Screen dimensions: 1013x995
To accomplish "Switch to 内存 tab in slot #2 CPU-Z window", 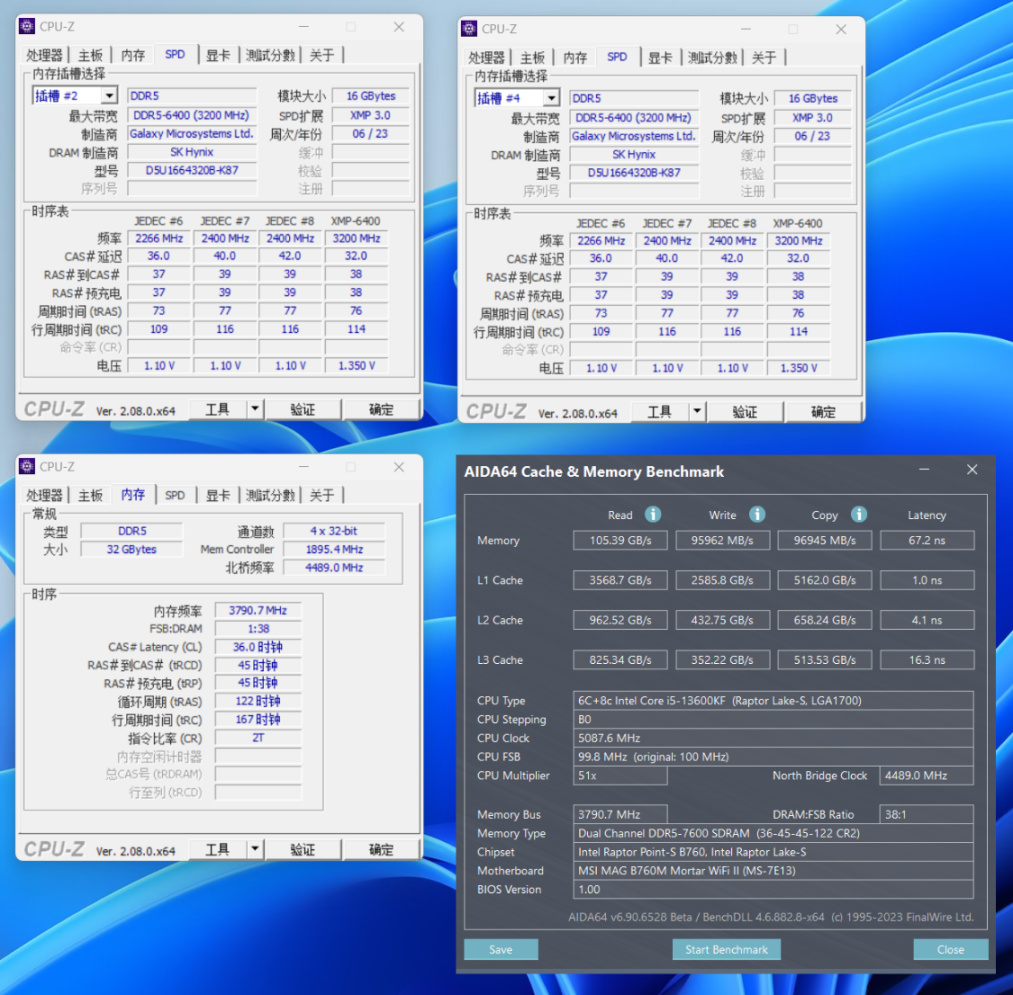I will (133, 56).
